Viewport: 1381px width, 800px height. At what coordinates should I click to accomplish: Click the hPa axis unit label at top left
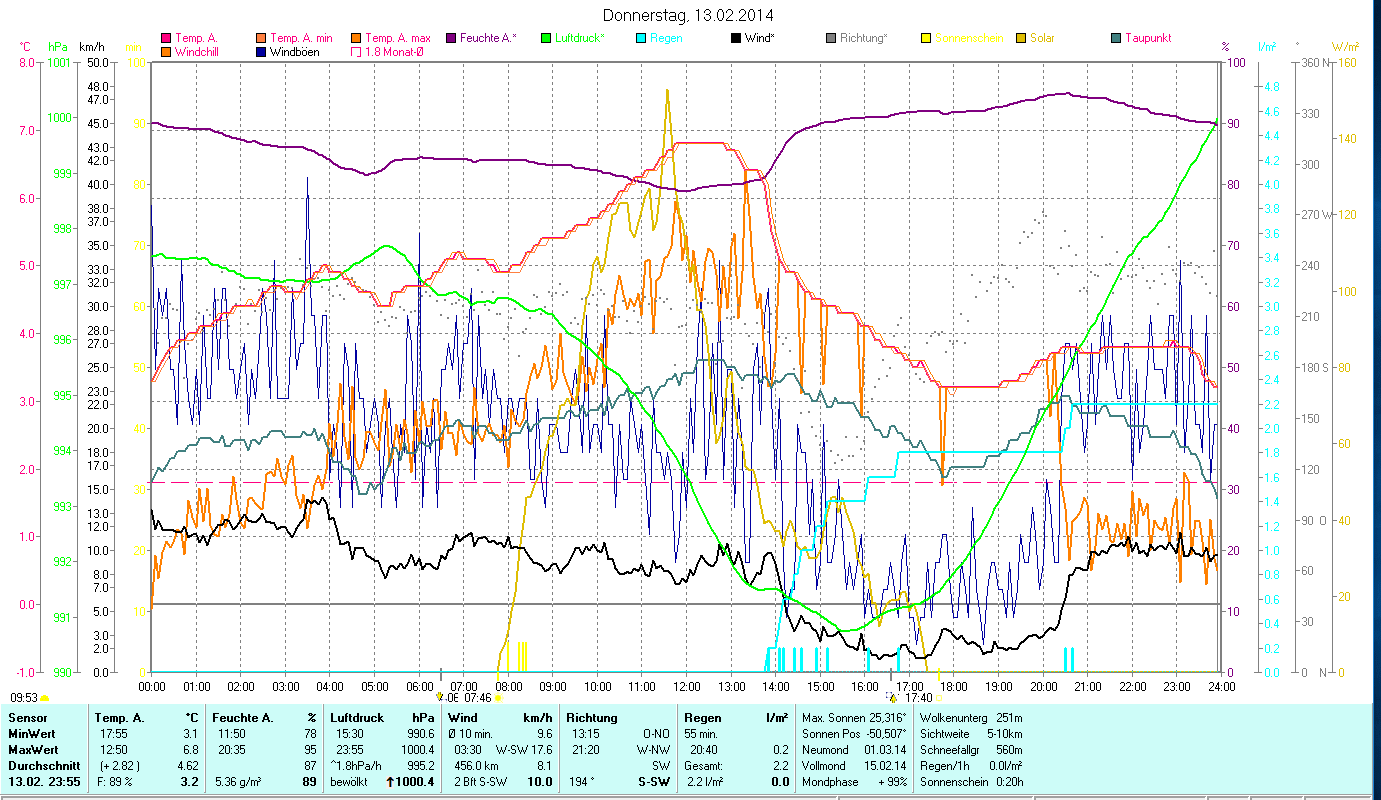[58, 47]
